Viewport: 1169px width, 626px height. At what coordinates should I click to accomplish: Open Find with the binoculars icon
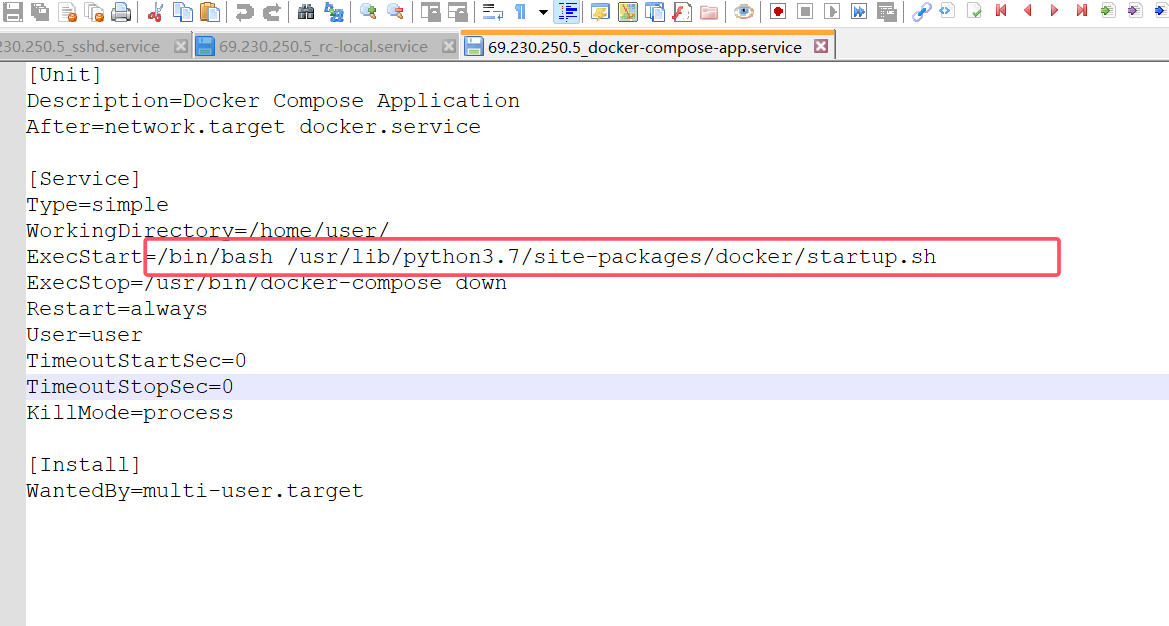[306, 11]
